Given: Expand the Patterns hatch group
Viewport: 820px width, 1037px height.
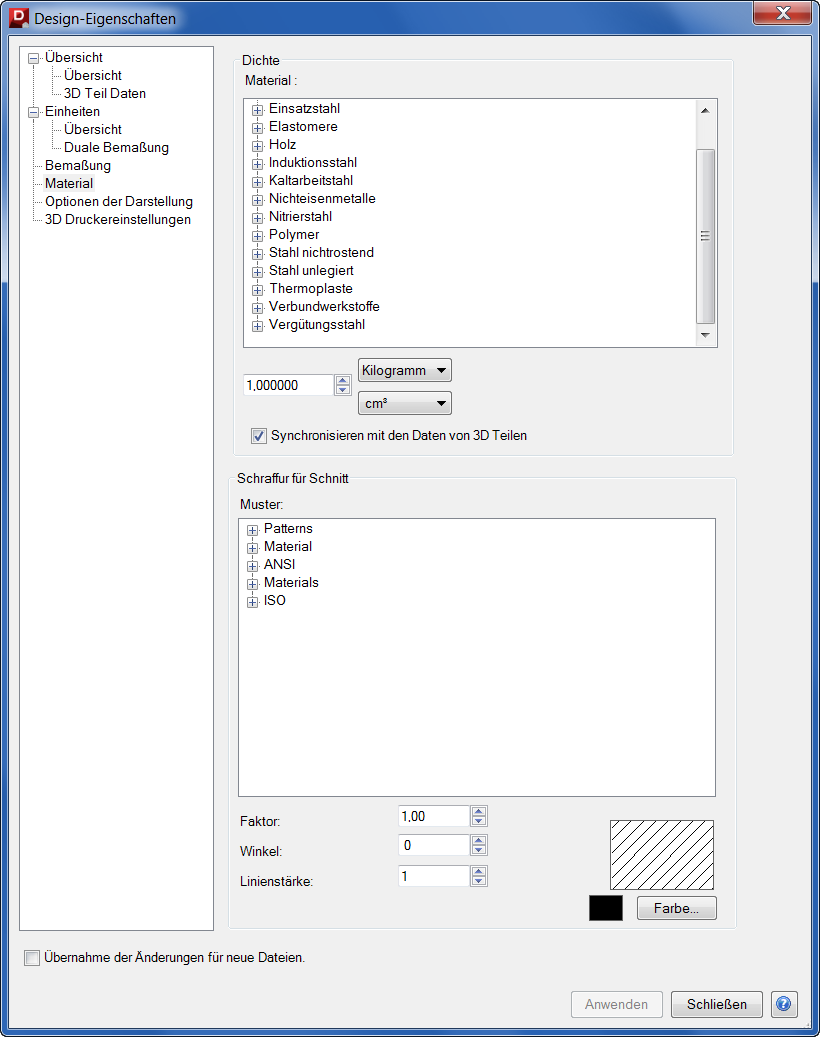Looking at the screenshot, I should tap(252, 530).
